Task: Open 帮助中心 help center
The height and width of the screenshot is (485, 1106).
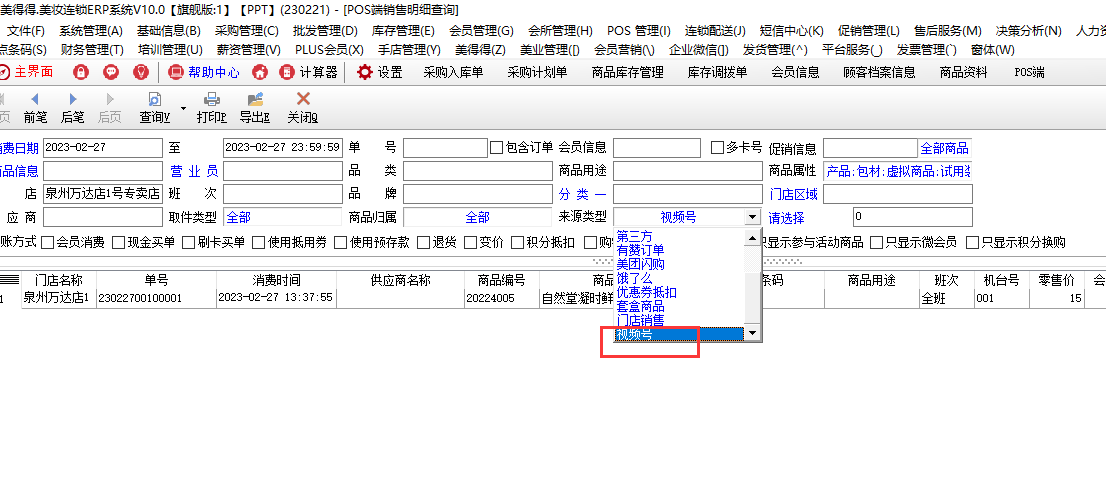Action: 204,72
